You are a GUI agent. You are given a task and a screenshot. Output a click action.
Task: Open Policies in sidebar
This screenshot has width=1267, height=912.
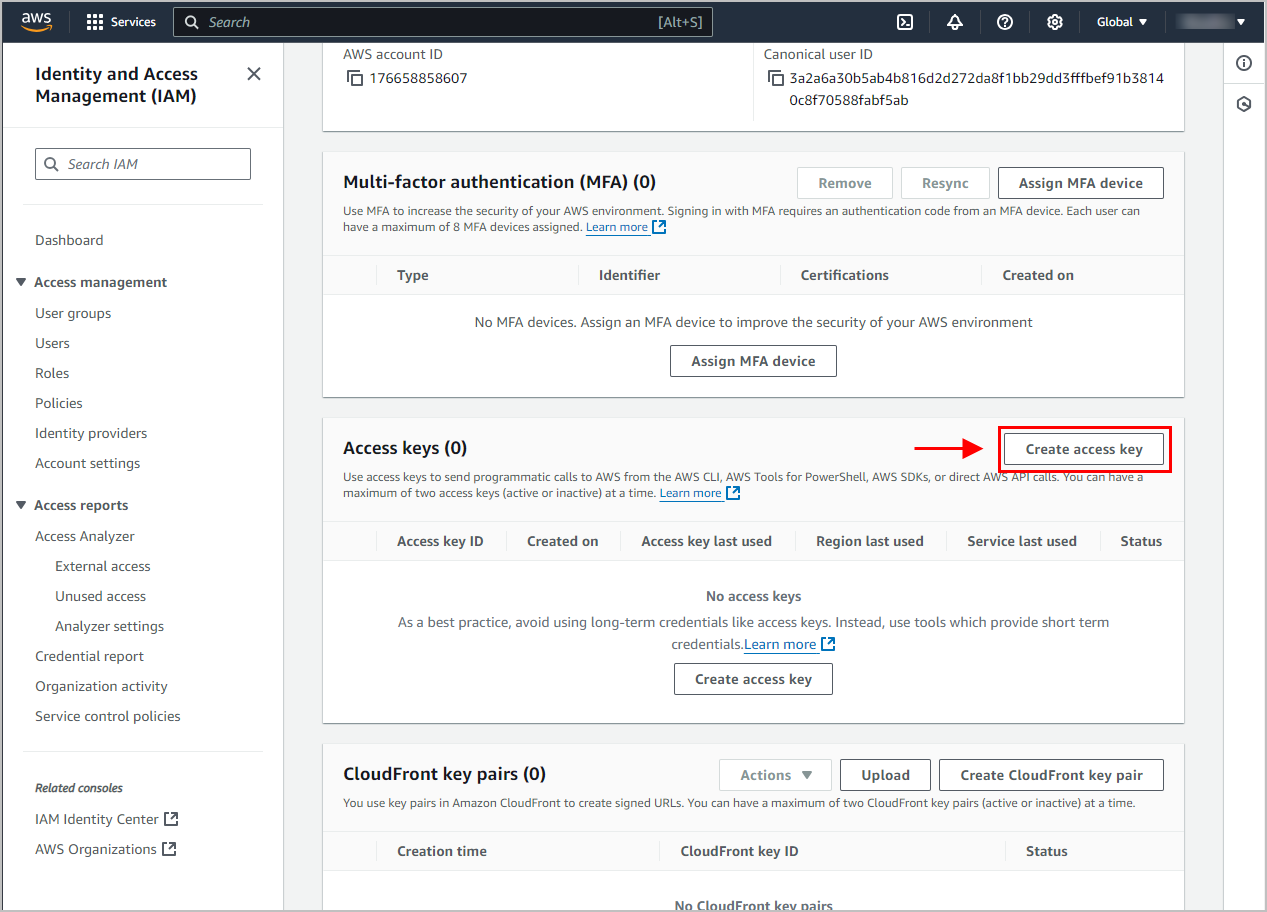pos(59,403)
